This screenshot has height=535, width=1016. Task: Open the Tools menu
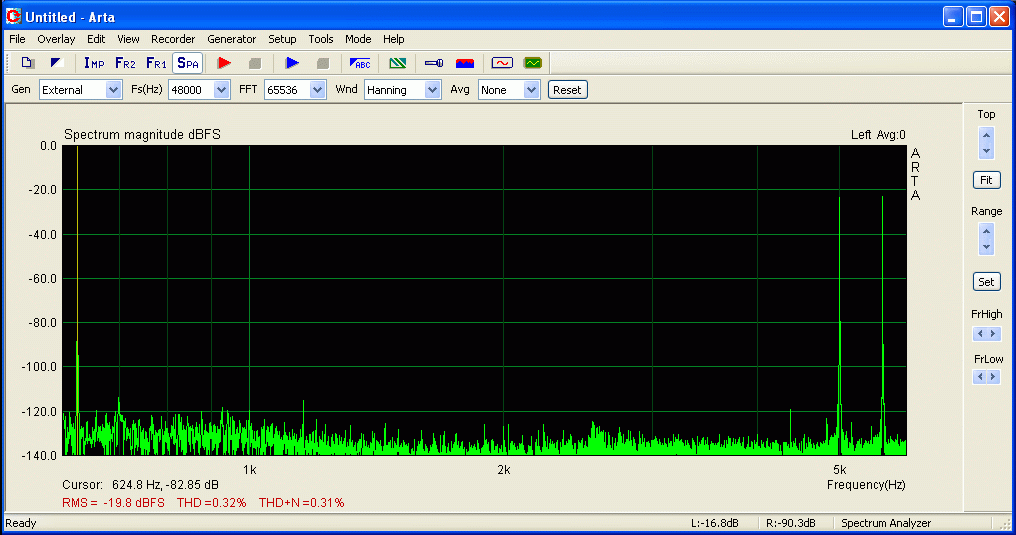point(321,39)
